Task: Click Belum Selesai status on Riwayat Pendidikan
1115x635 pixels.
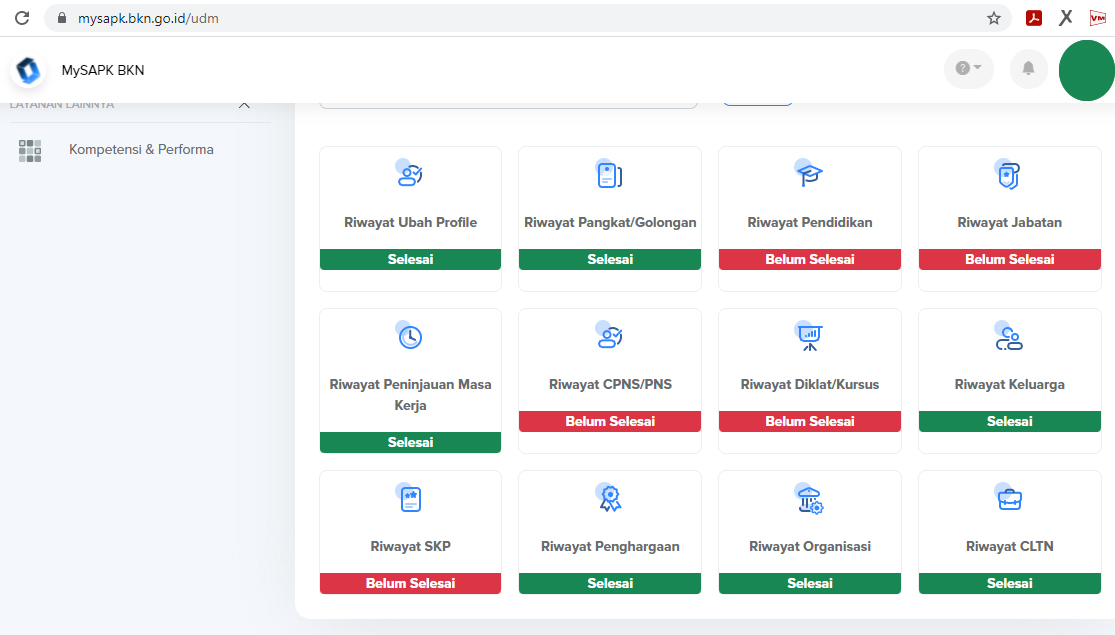Action: (x=810, y=260)
